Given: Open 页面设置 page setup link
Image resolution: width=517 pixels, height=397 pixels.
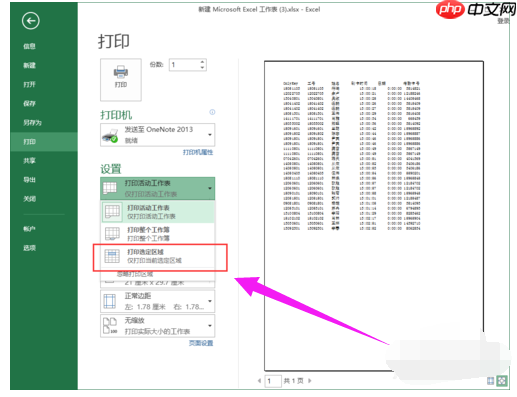Looking at the screenshot, I should coord(201,343).
